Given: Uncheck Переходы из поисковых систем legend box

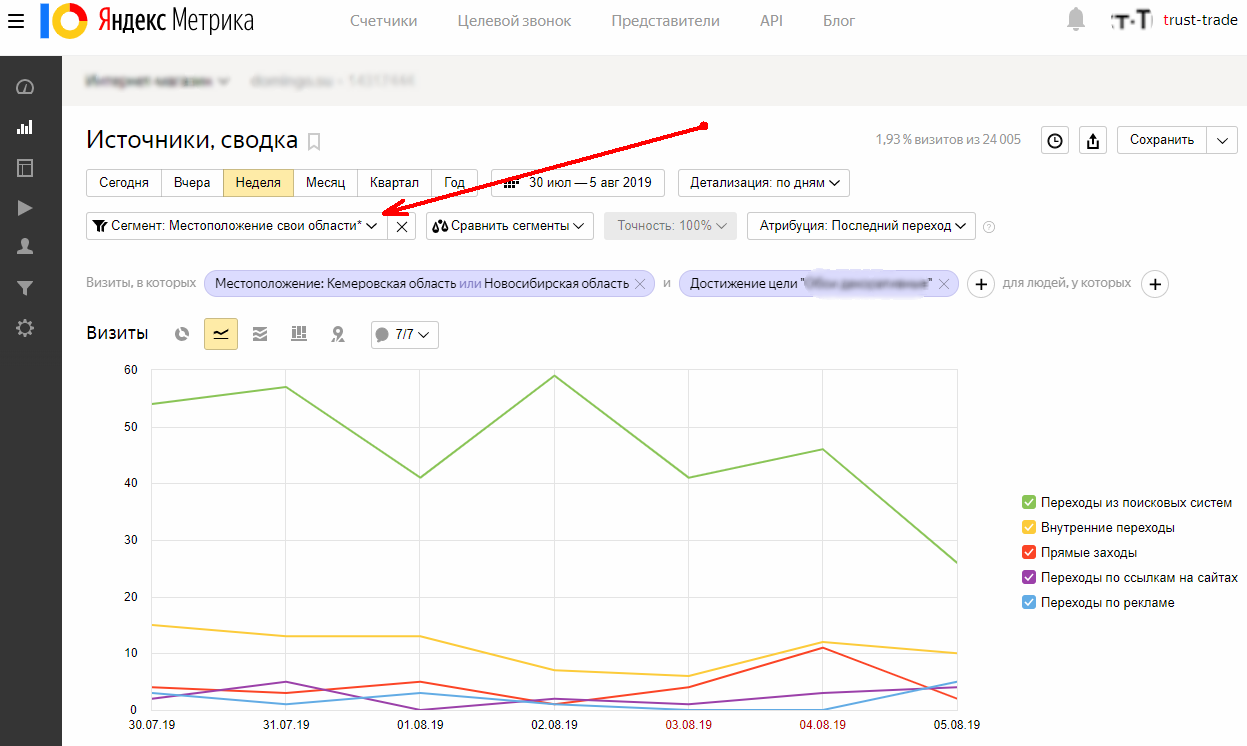Looking at the screenshot, I should 1028,502.
